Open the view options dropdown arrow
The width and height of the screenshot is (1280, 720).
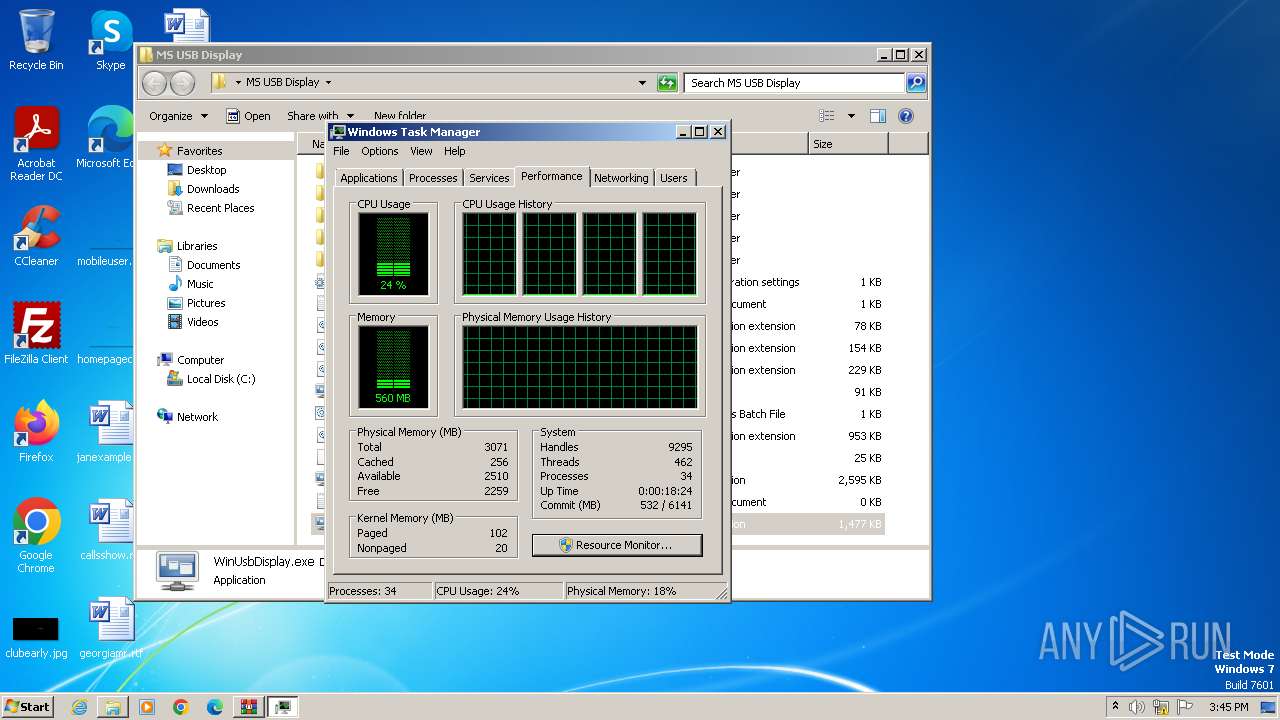tap(851, 116)
